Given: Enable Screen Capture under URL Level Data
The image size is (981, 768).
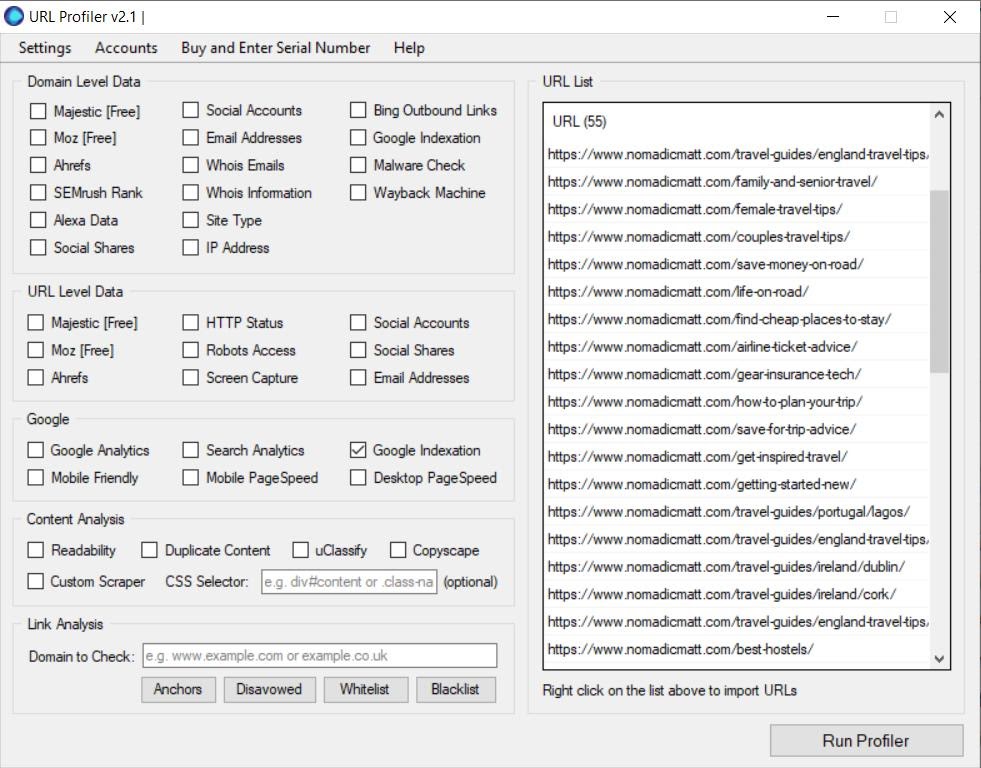Looking at the screenshot, I should (x=190, y=378).
